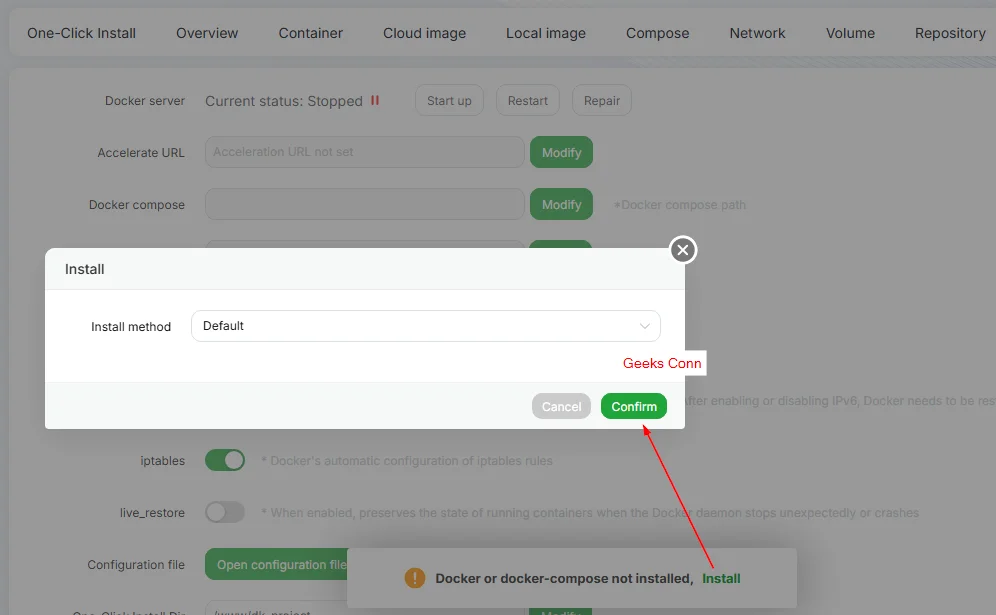
Task: Open the Install method dropdown
Action: point(425,326)
